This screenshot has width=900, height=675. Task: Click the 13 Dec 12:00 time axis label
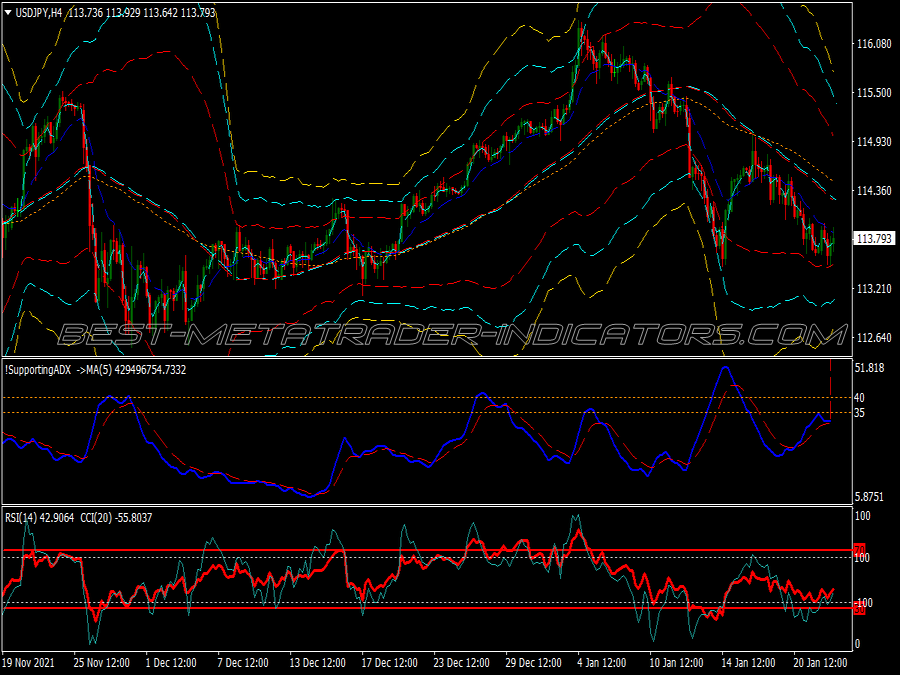(317, 662)
